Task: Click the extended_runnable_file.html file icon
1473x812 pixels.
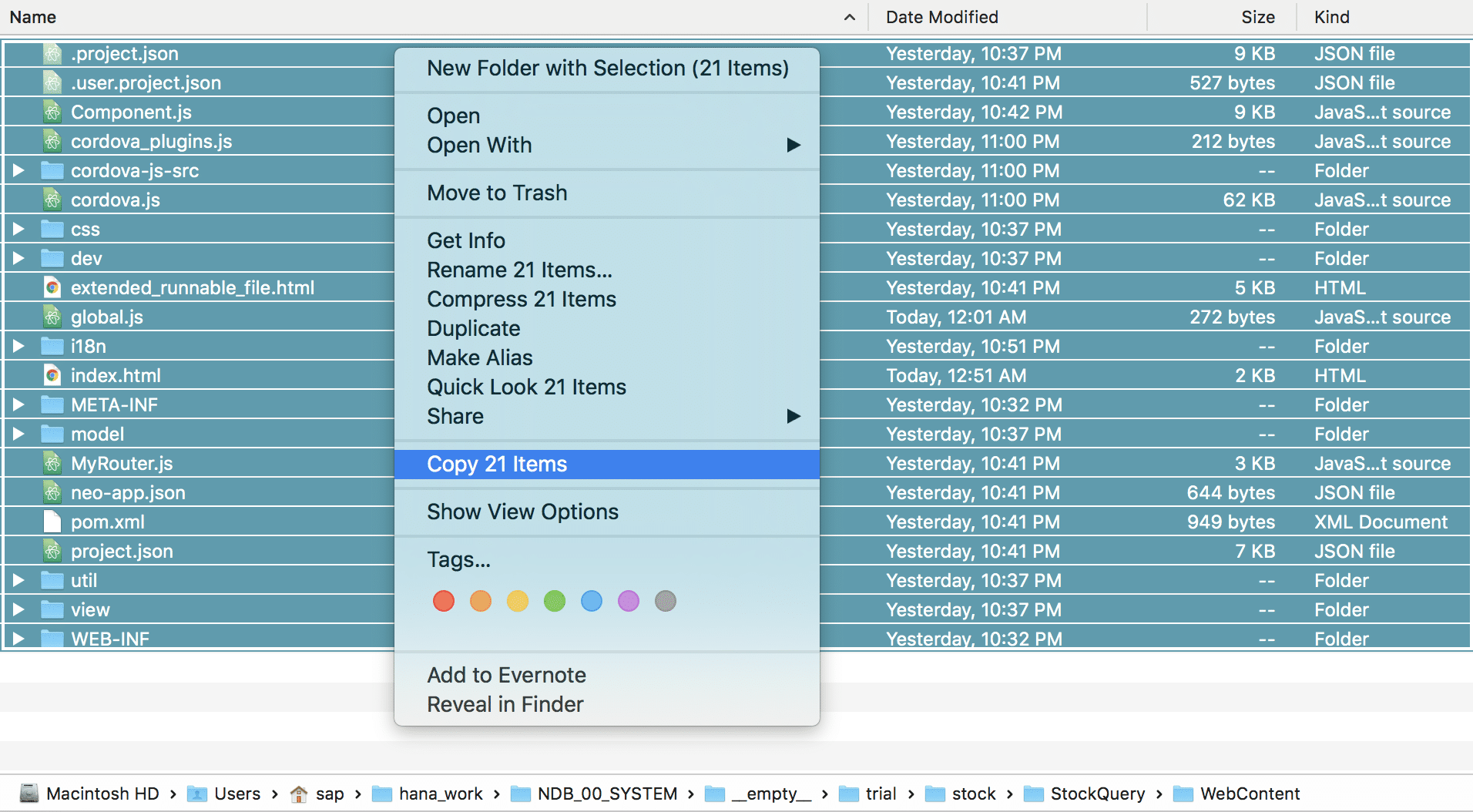Action: (52, 288)
